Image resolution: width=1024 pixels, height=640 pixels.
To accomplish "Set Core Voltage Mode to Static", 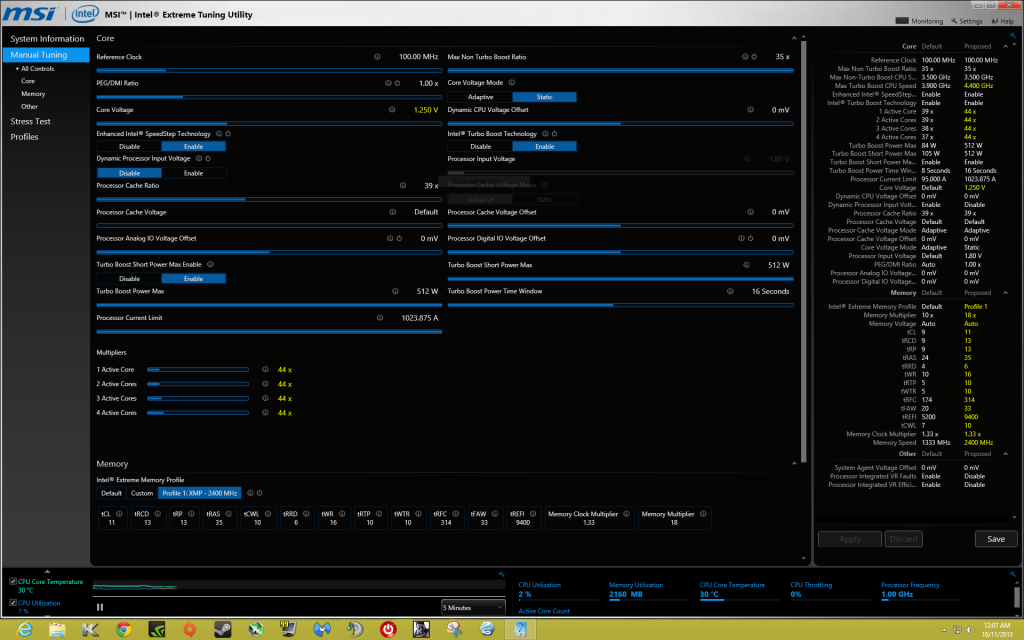I will 544,97.
